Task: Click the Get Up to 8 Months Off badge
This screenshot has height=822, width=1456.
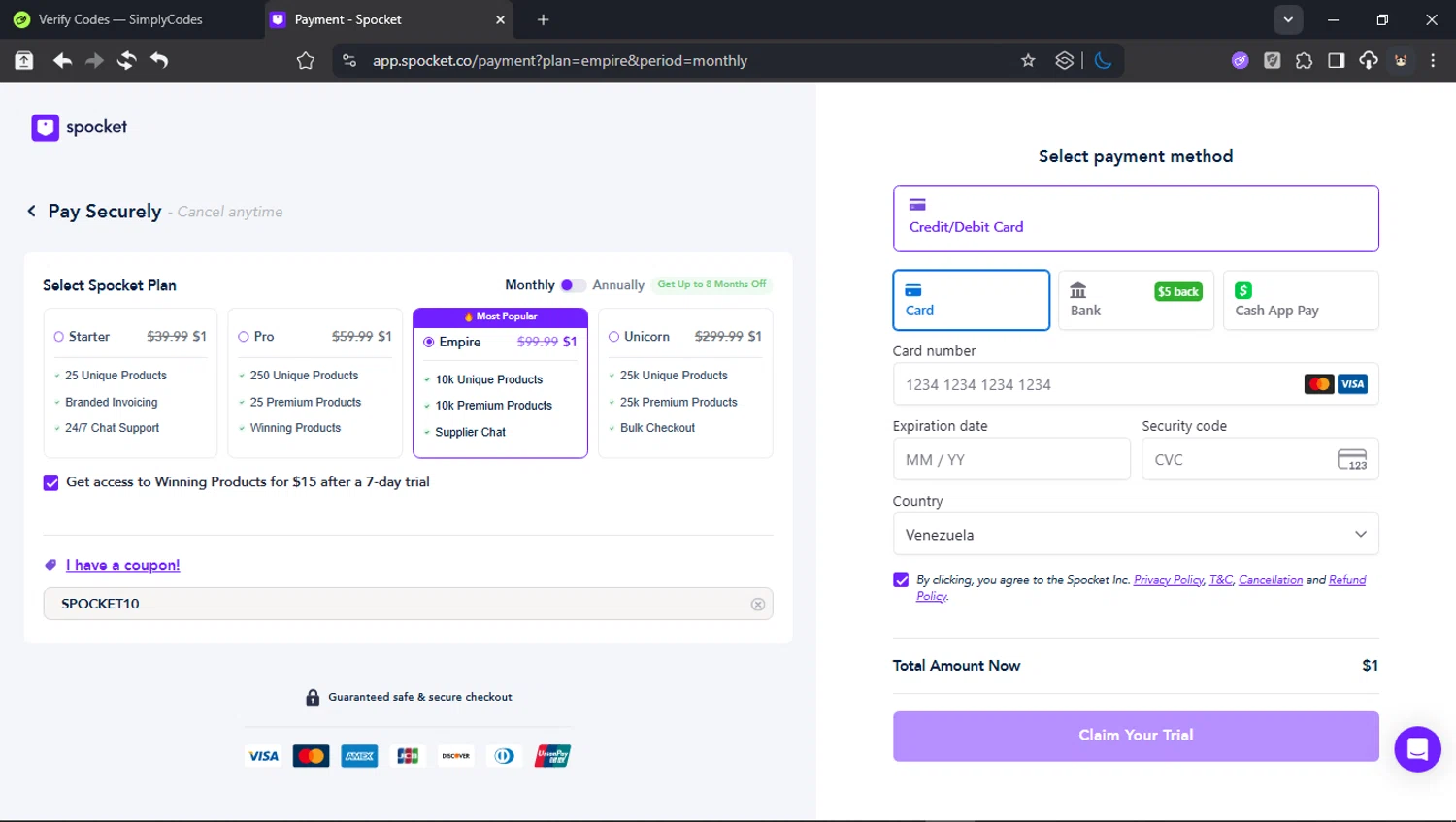Action: click(x=711, y=284)
